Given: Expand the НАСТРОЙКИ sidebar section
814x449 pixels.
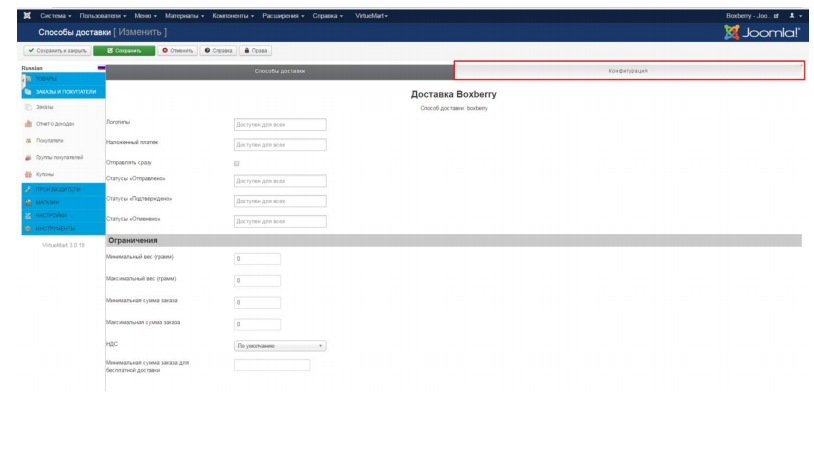Looking at the screenshot, I should tap(63, 215).
